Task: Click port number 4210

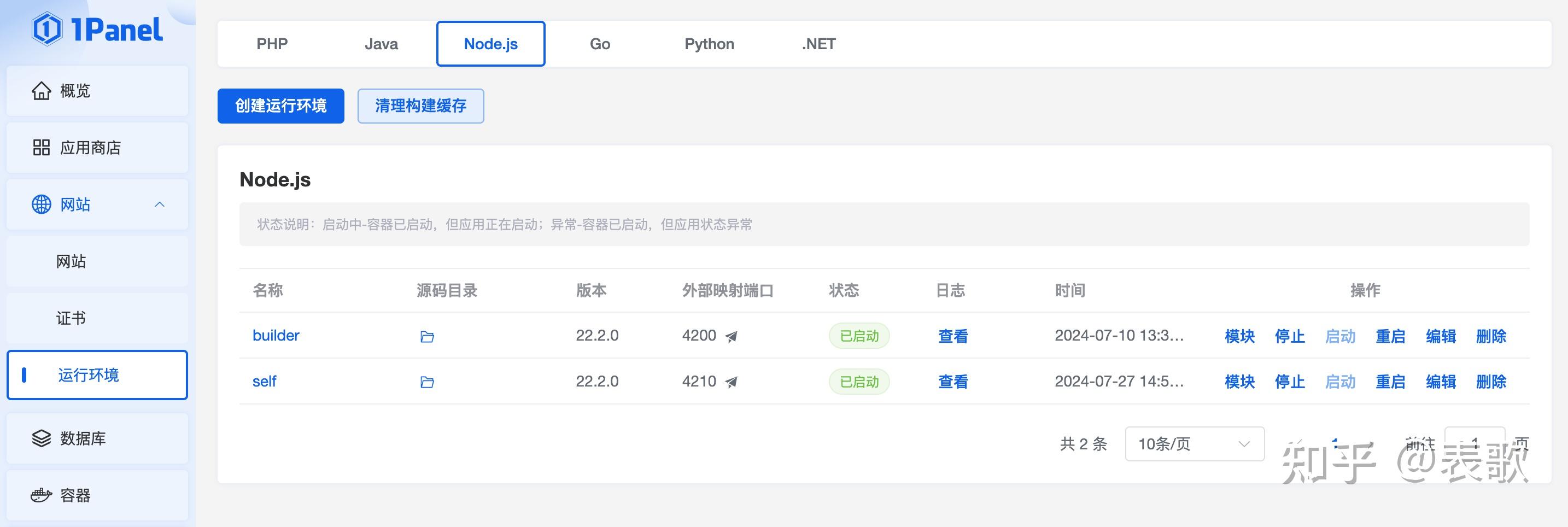Action: (699, 382)
